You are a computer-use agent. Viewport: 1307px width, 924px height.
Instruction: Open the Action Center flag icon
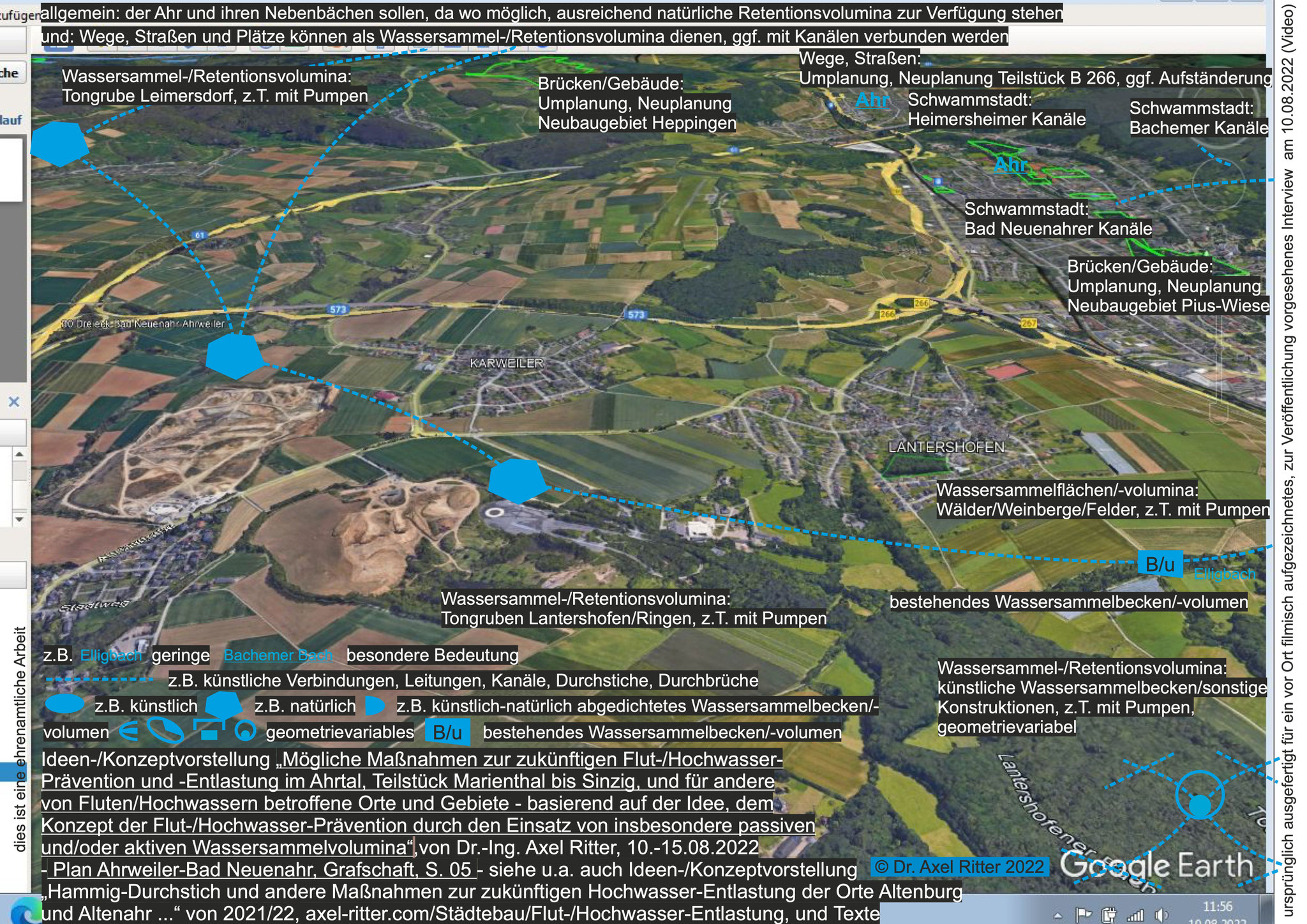[x=1085, y=914]
